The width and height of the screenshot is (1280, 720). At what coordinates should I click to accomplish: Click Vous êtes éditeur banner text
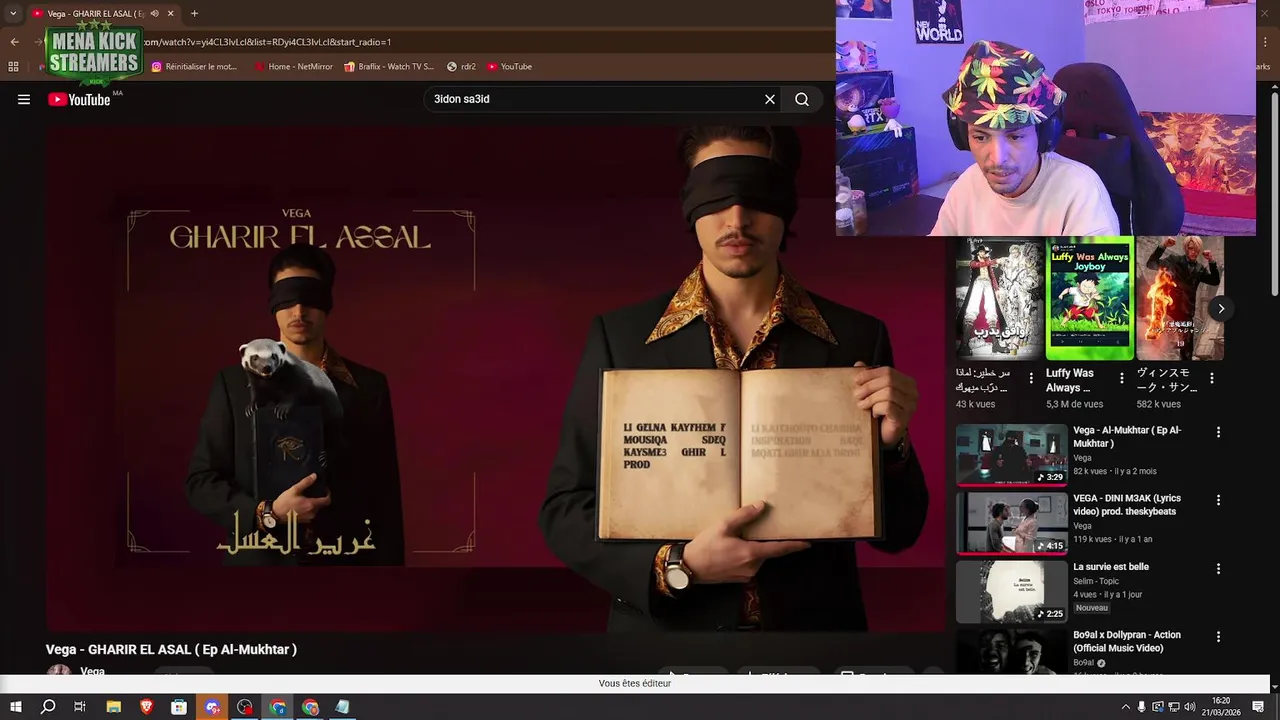pos(635,683)
